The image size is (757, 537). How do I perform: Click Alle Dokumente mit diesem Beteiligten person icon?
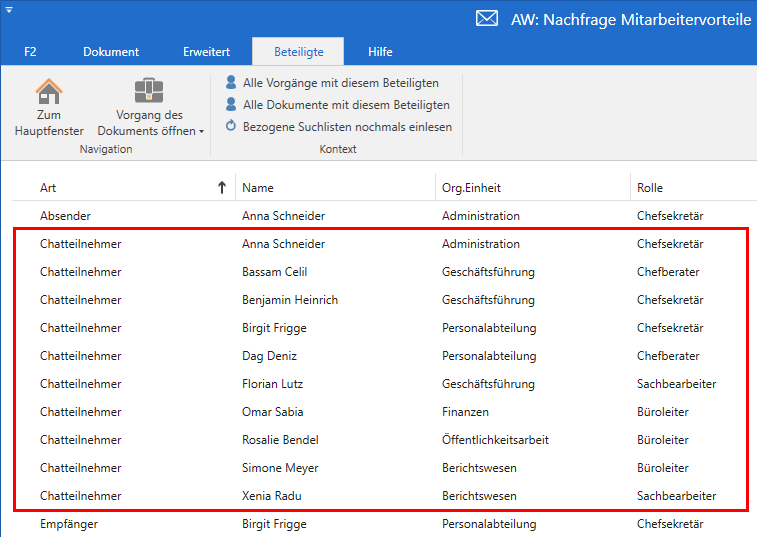(x=231, y=105)
